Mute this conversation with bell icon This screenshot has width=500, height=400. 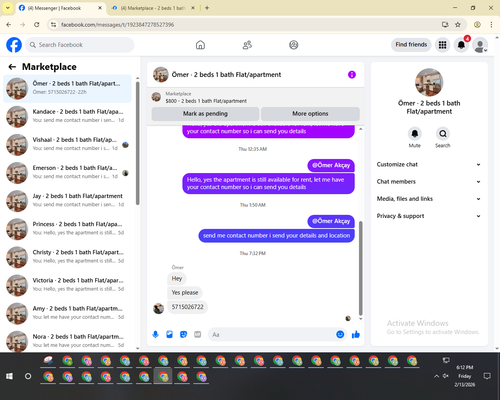click(415, 134)
